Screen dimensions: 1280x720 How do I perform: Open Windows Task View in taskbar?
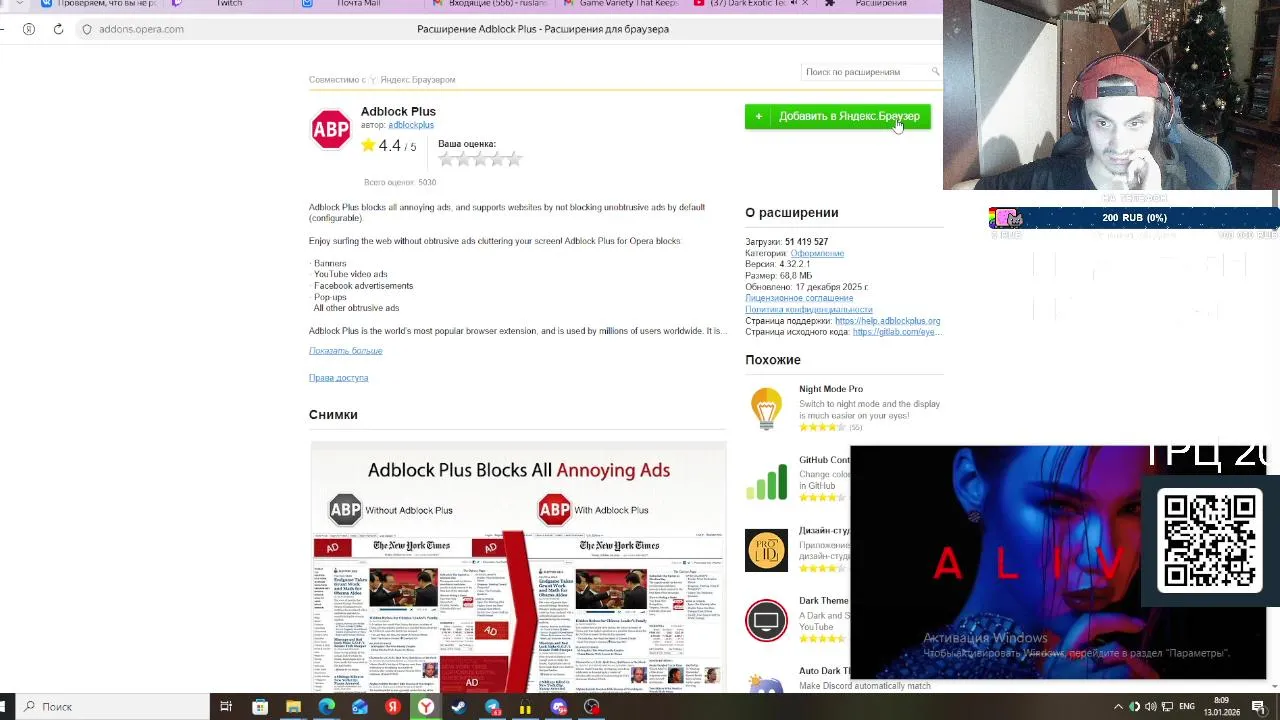[226, 707]
